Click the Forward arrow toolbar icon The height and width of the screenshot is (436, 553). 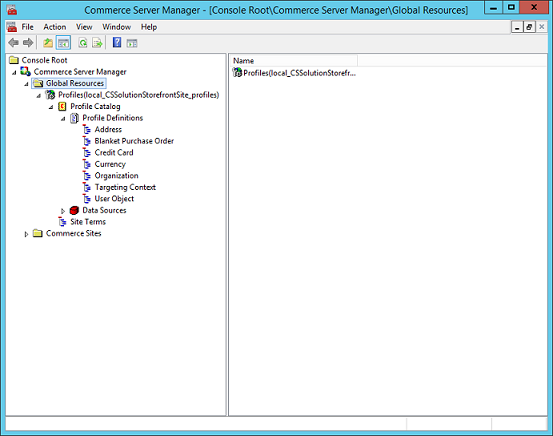28,43
